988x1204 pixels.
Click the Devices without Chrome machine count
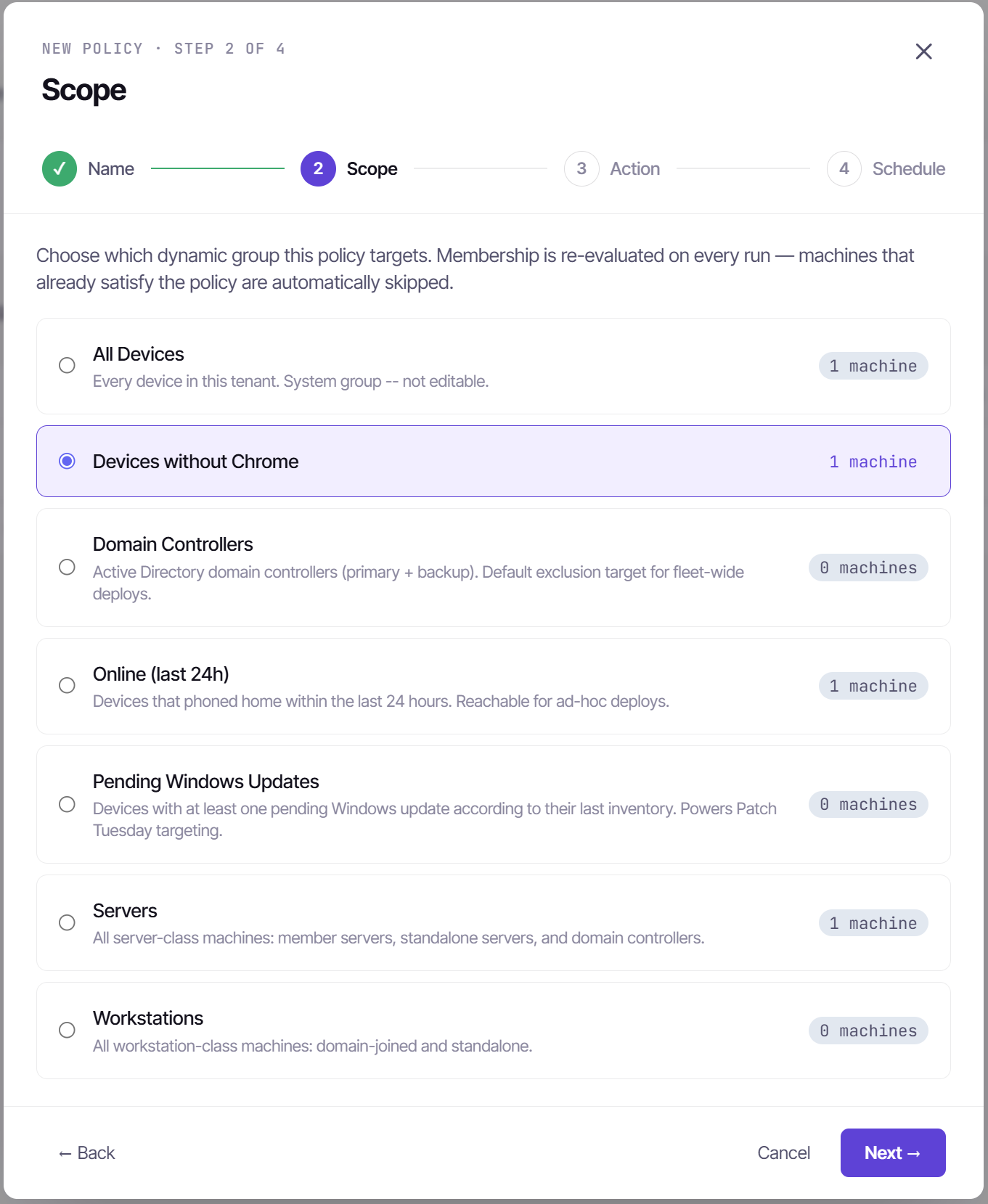pos(873,462)
